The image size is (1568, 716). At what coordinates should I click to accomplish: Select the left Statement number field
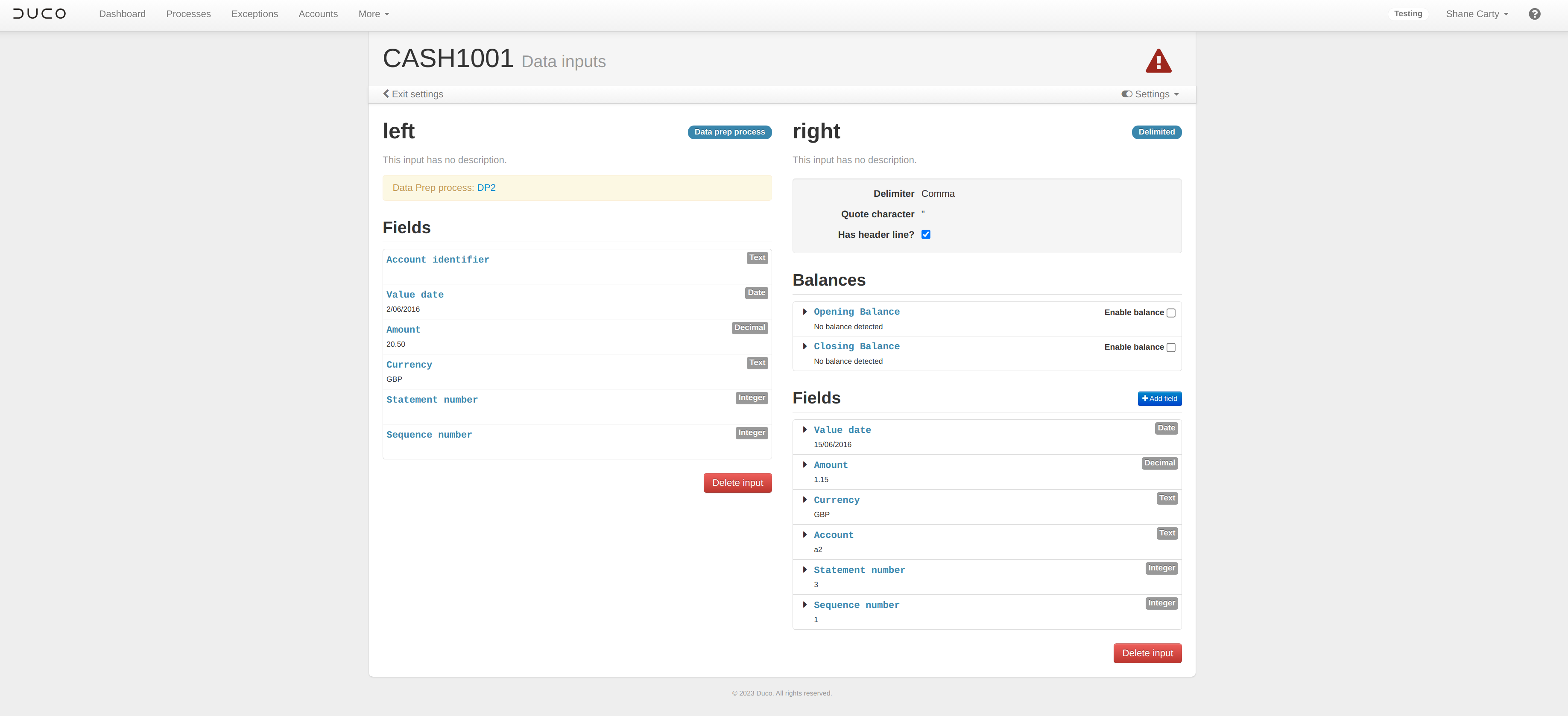coord(576,407)
